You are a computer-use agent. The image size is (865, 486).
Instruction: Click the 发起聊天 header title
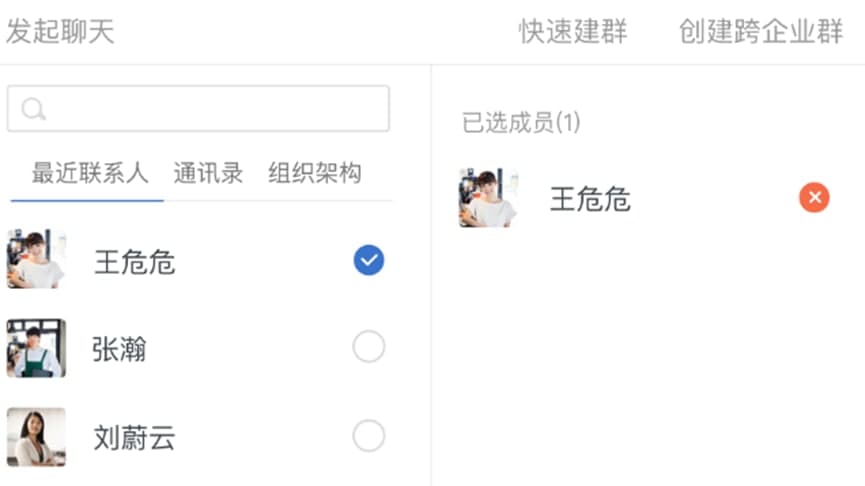pos(60,31)
